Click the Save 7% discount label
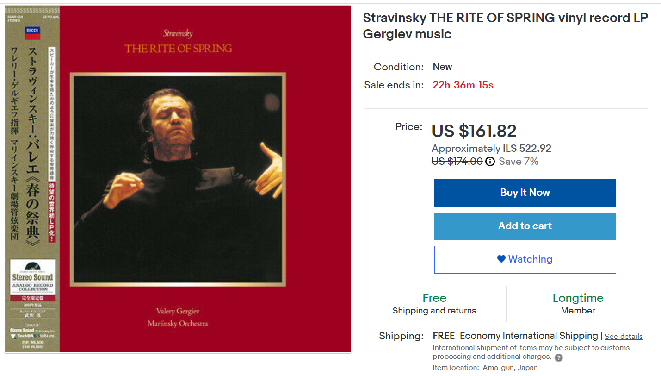661x376 pixels. tap(519, 161)
